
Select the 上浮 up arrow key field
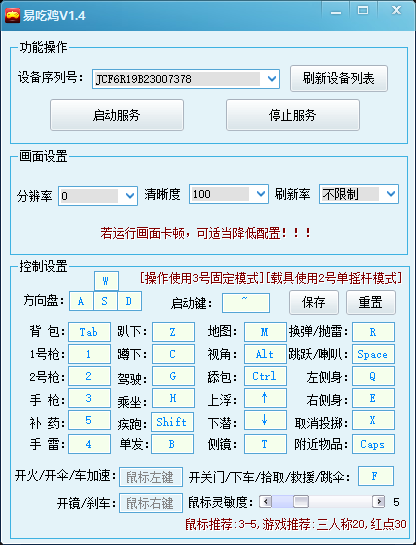click(x=265, y=398)
